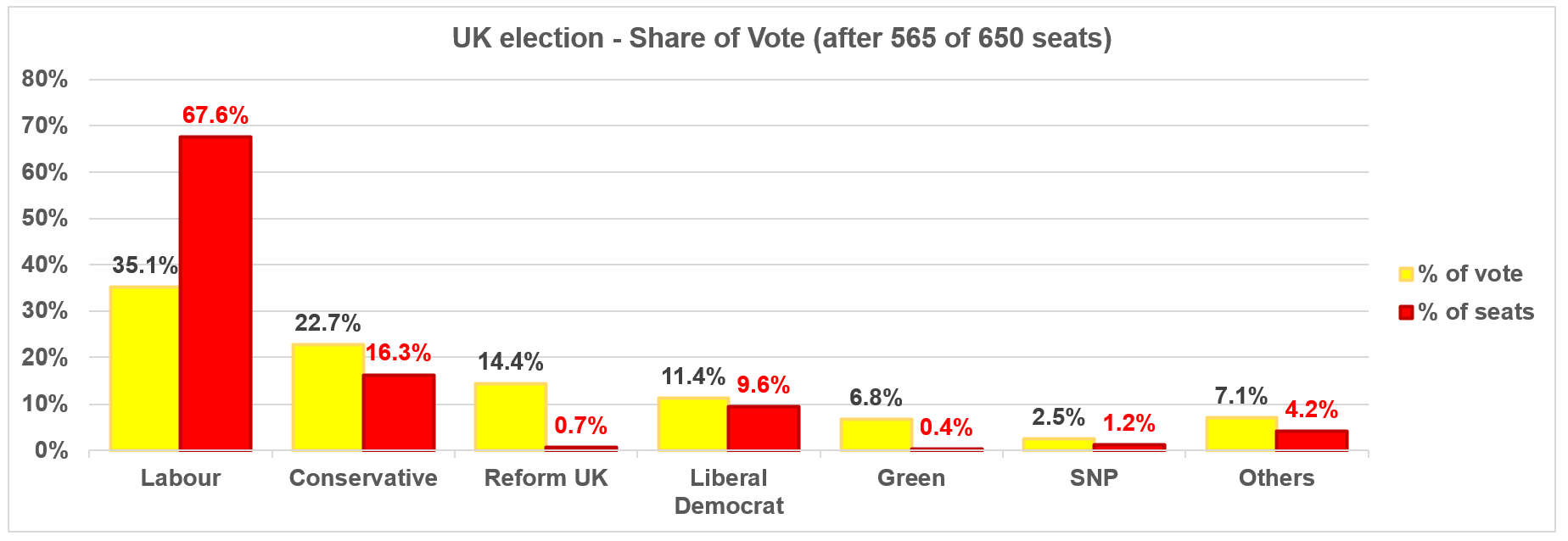Select the '% of seats' legend label
The image size is (1568, 541).
pyautogui.click(x=1476, y=312)
